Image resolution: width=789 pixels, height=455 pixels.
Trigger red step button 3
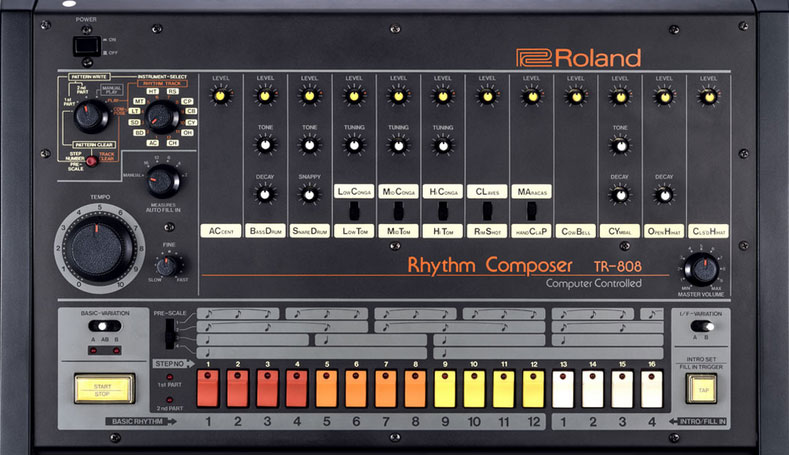coord(267,389)
